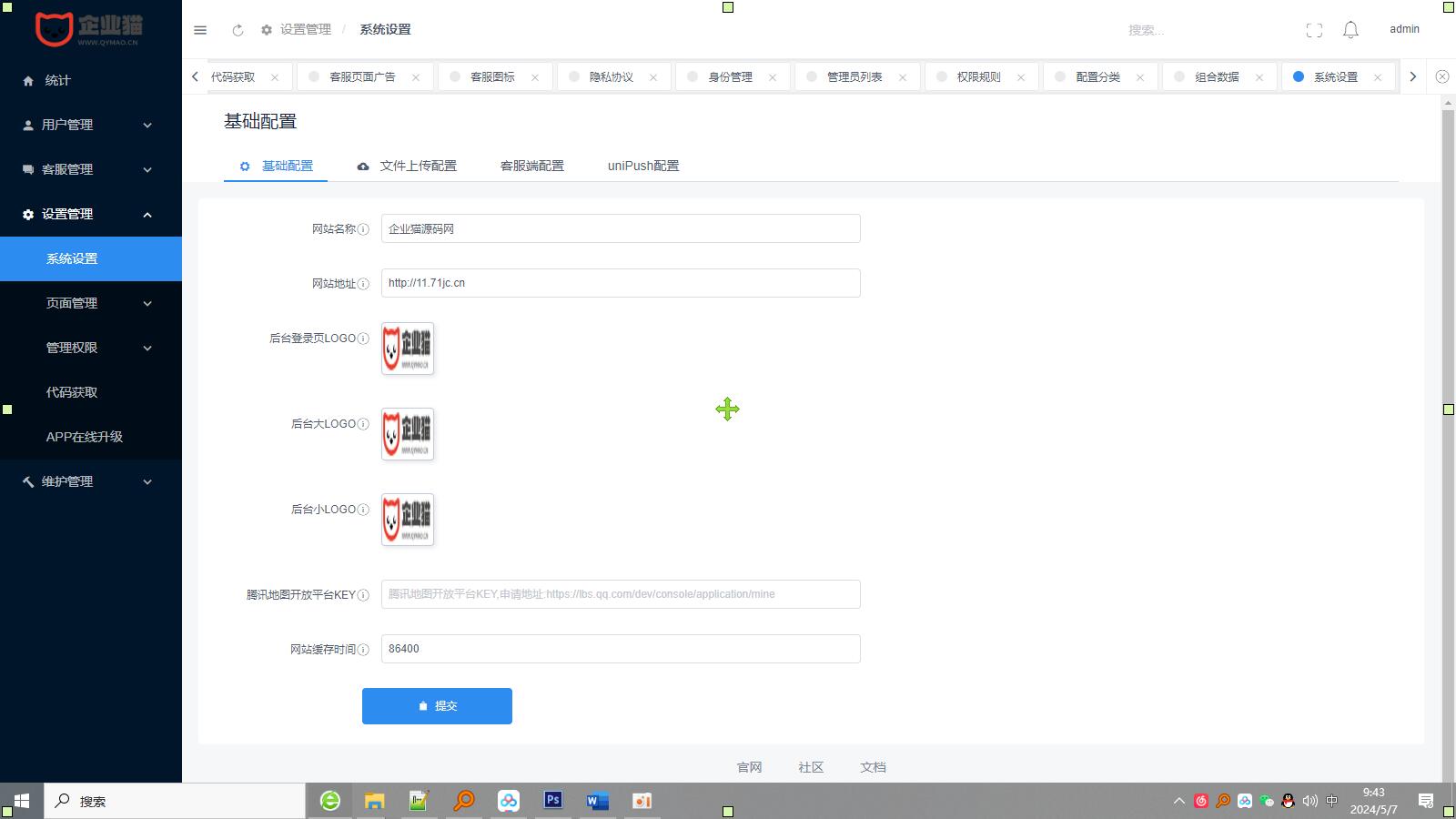This screenshot has width=1456, height=819.
Task: Open the notification bell
Action: pos(1350,30)
